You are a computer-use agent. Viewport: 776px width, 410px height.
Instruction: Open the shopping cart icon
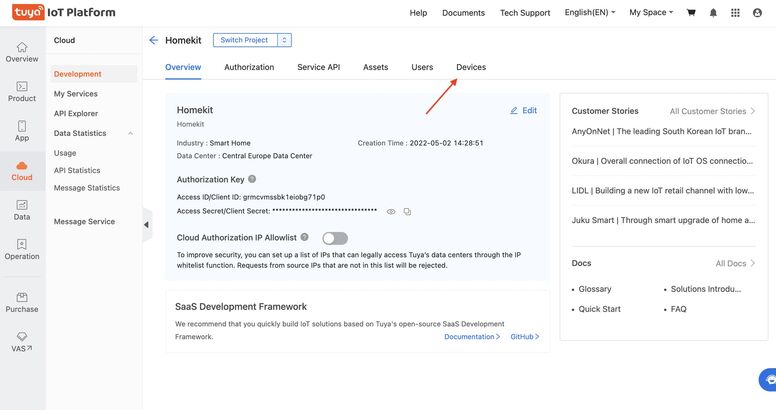[691, 13]
